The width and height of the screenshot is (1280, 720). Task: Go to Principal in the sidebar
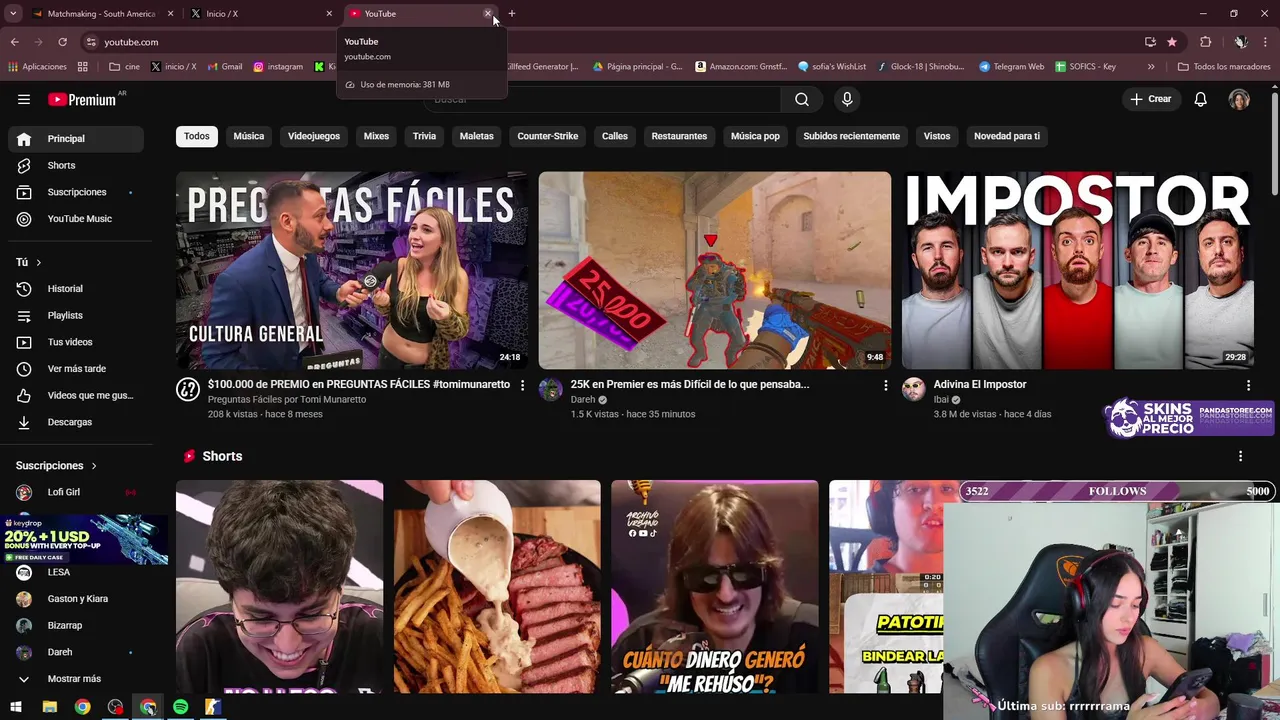click(x=76, y=139)
